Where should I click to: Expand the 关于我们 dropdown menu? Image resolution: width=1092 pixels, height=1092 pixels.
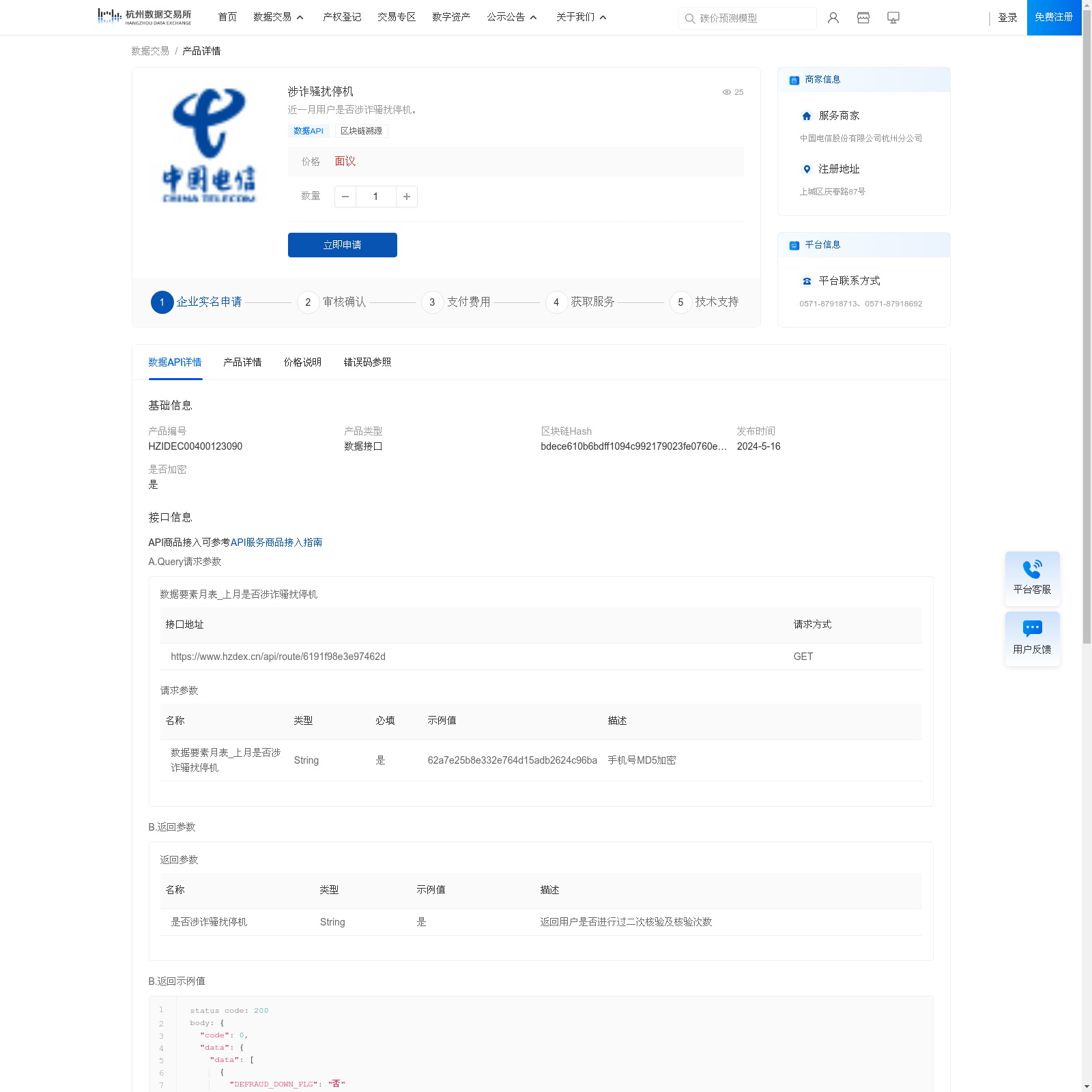[x=581, y=17]
